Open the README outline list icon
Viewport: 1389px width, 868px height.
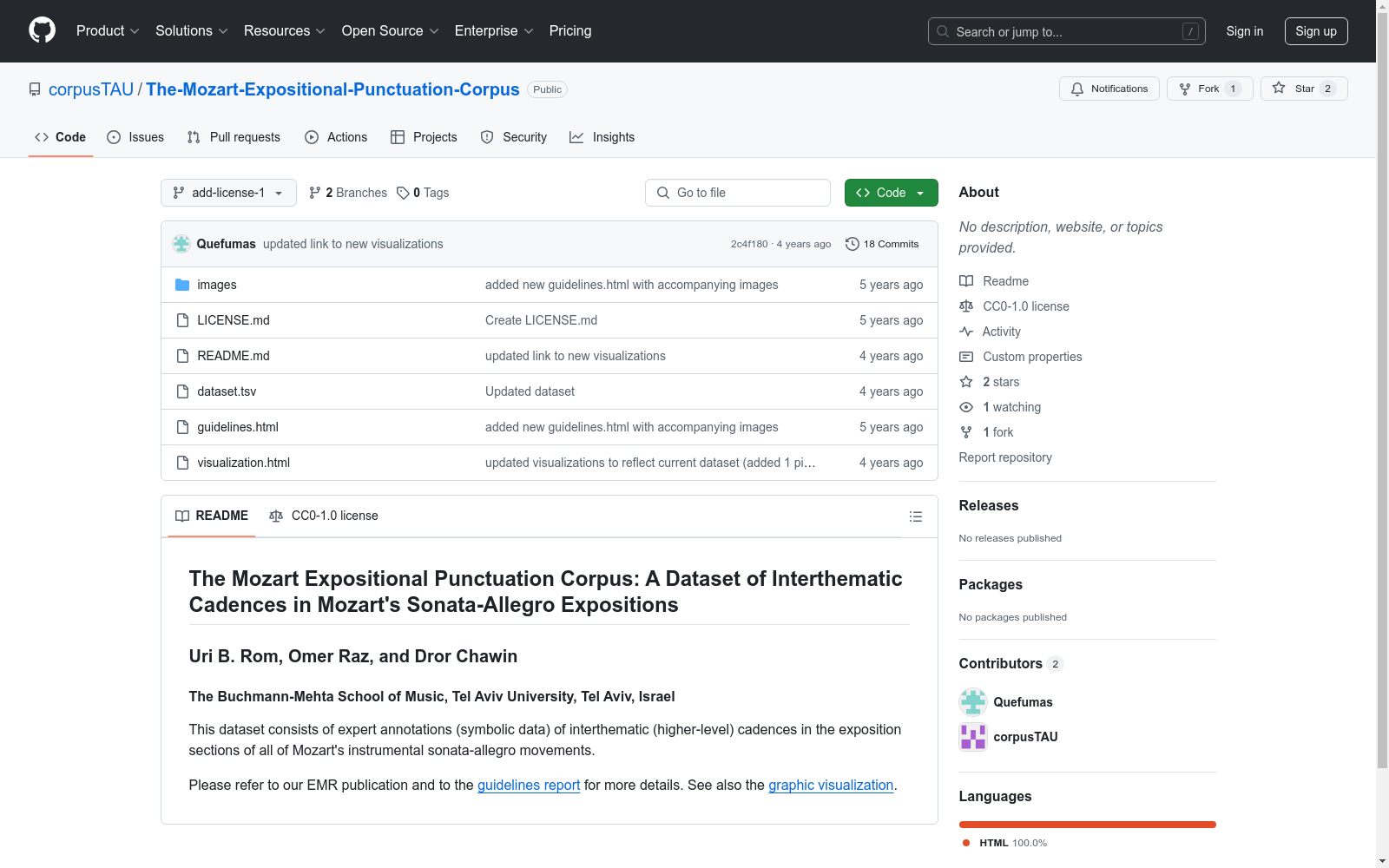click(x=915, y=516)
